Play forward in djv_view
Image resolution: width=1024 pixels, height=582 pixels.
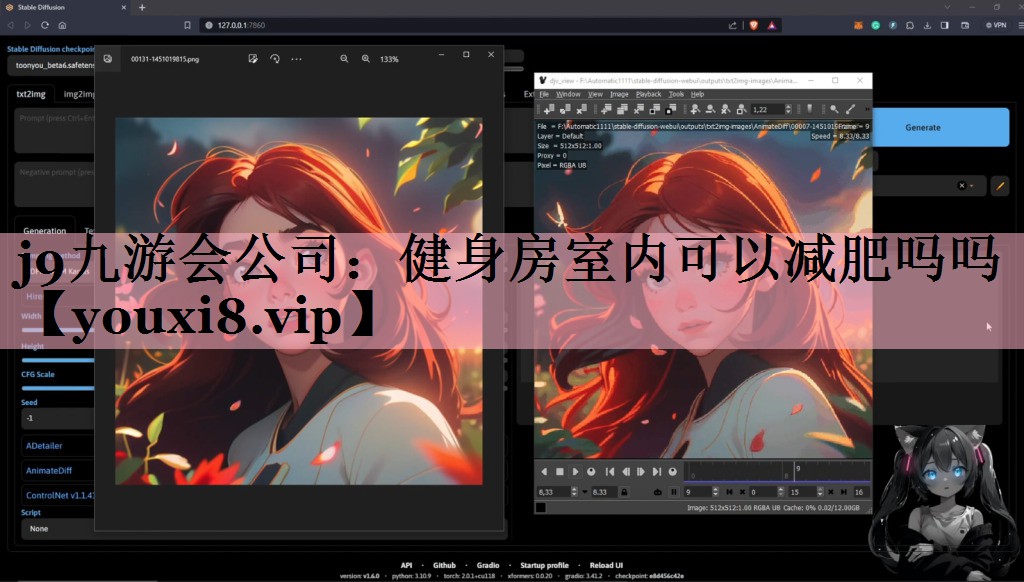tap(575, 472)
